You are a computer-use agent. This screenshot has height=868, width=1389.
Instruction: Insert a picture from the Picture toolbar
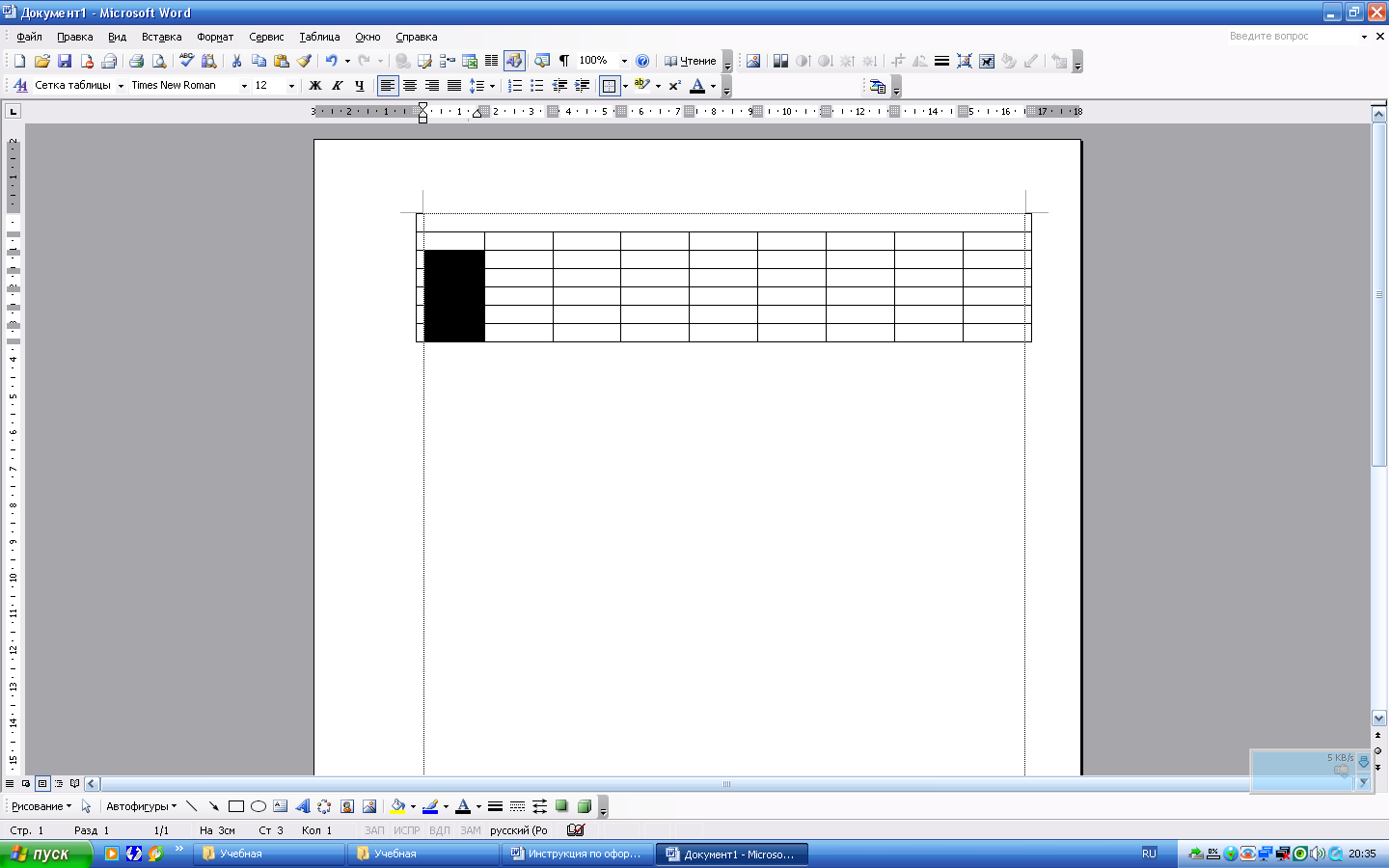tap(753, 61)
